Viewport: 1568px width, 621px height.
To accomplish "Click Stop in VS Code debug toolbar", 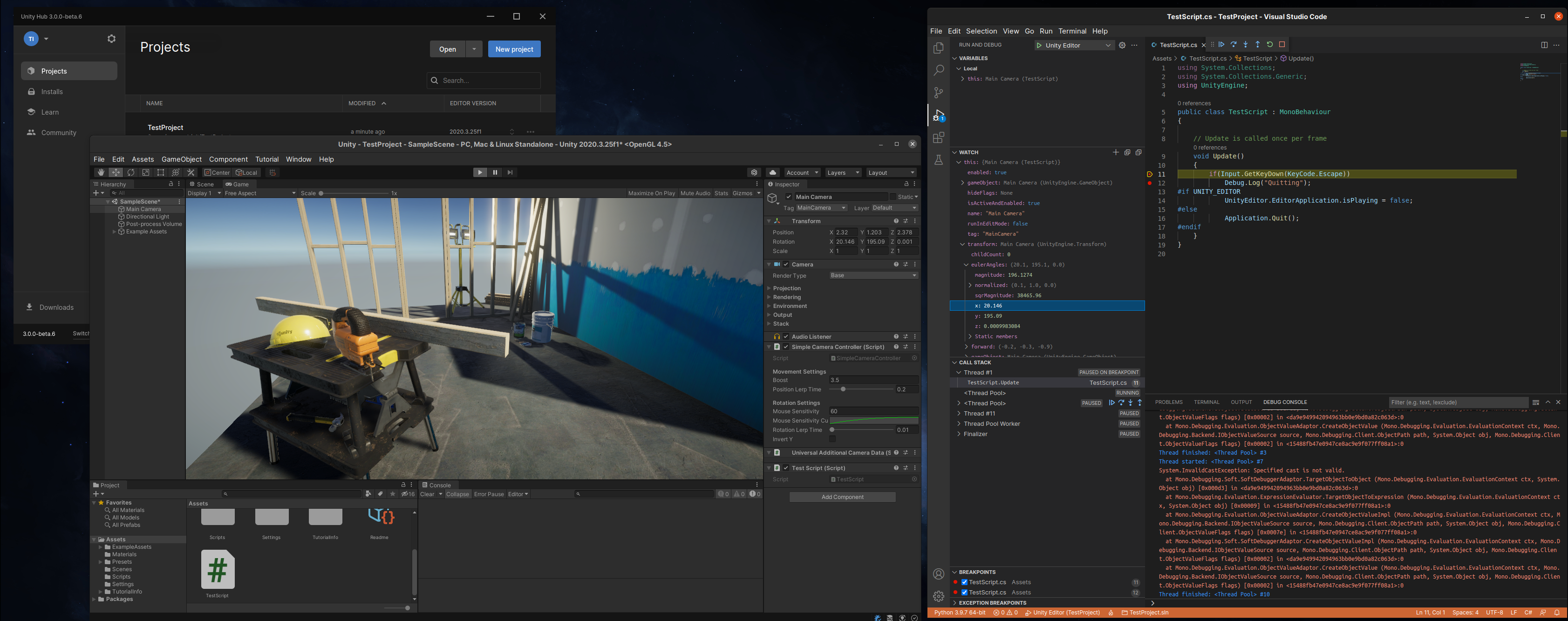I will click(1282, 44).
